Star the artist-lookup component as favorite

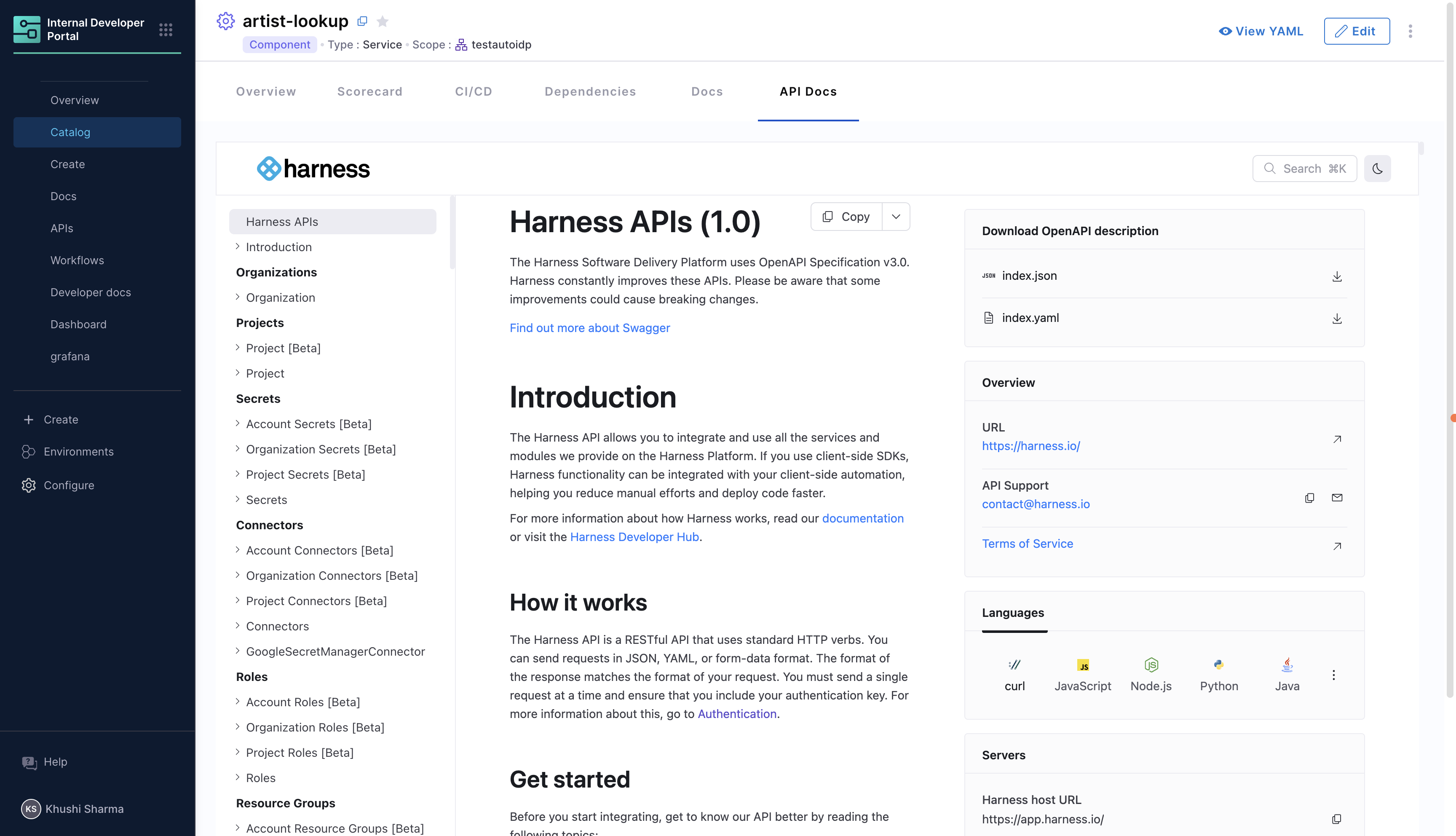[382, 21]
